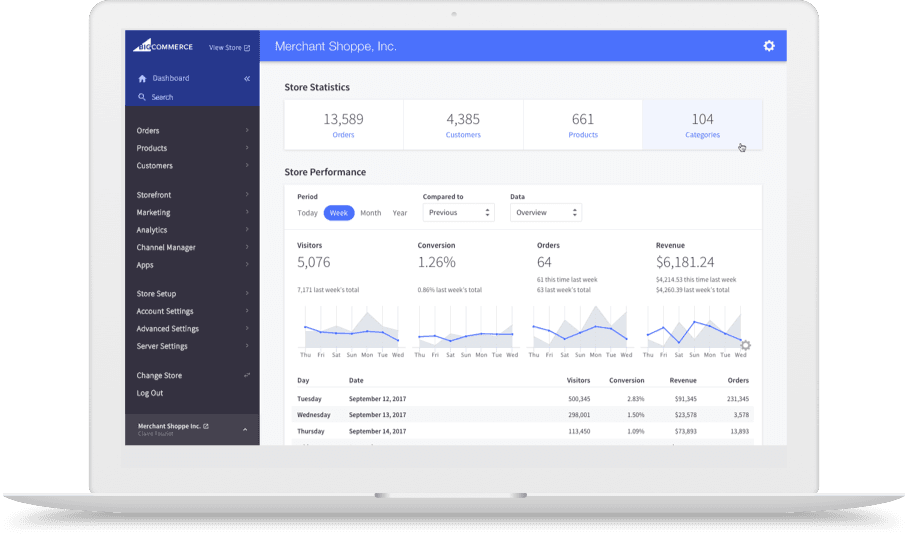Click the Dashboard home icon

142,78
